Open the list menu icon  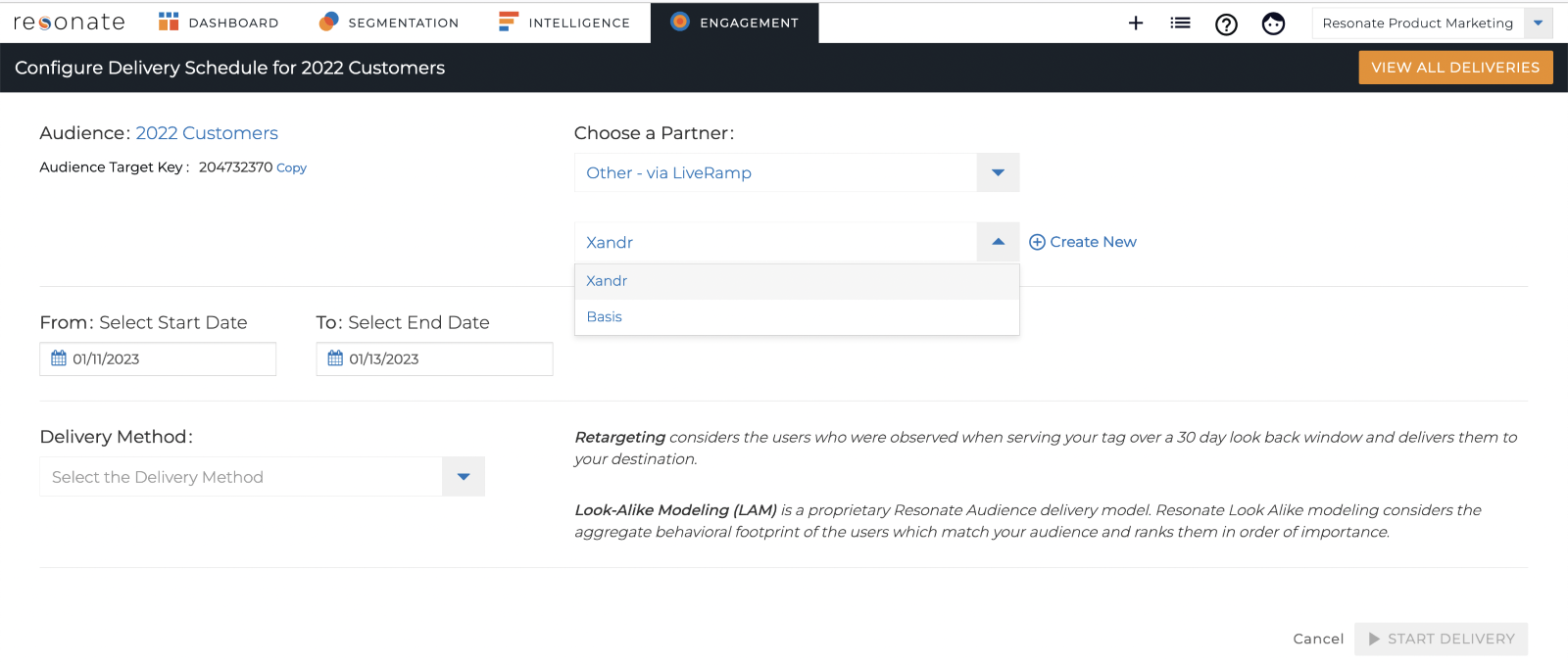click(1180, 23)
